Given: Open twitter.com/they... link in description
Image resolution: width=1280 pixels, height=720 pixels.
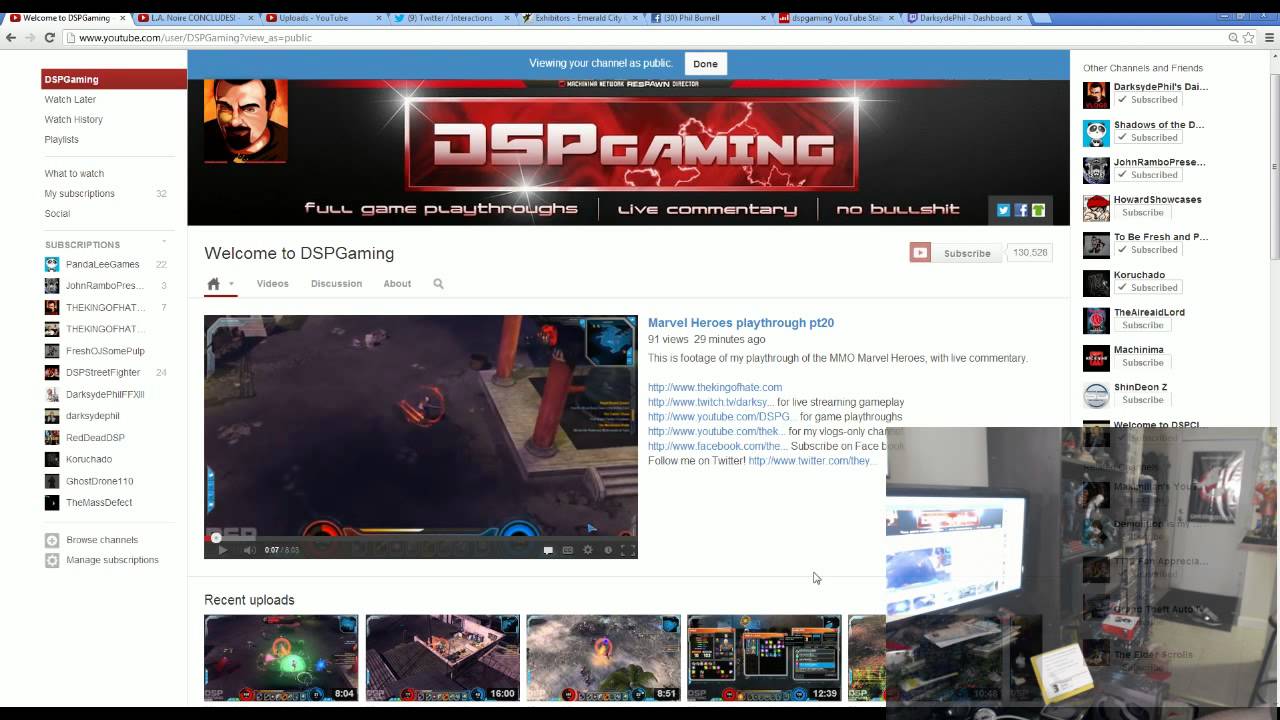Looking at the screenshot, I should pos(812,461).
